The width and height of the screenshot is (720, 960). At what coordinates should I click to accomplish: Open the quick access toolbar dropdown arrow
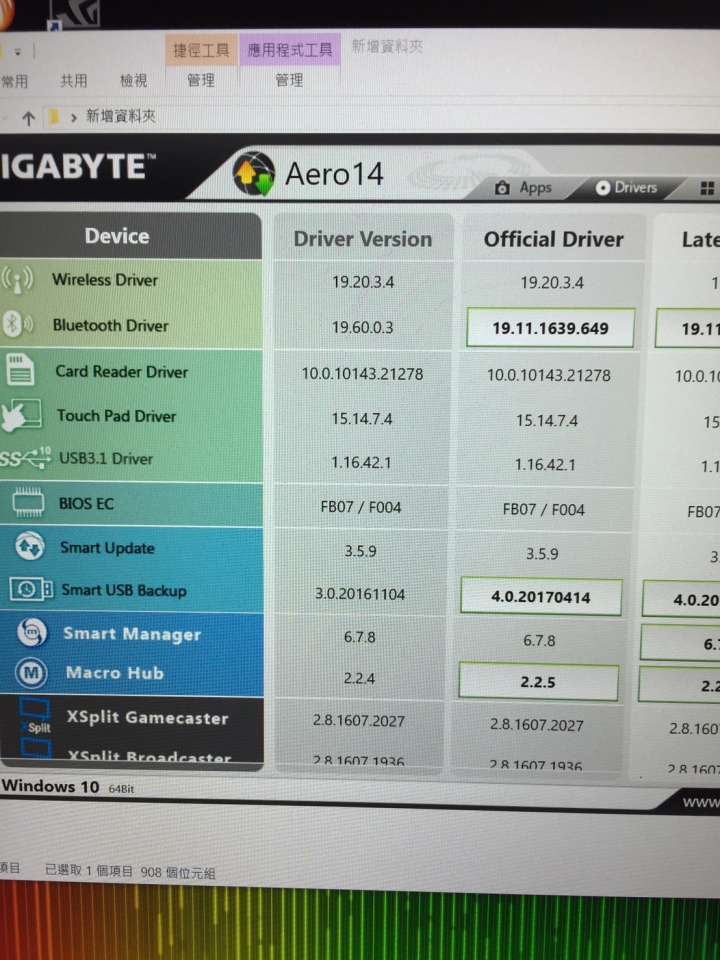pos(18,52)
